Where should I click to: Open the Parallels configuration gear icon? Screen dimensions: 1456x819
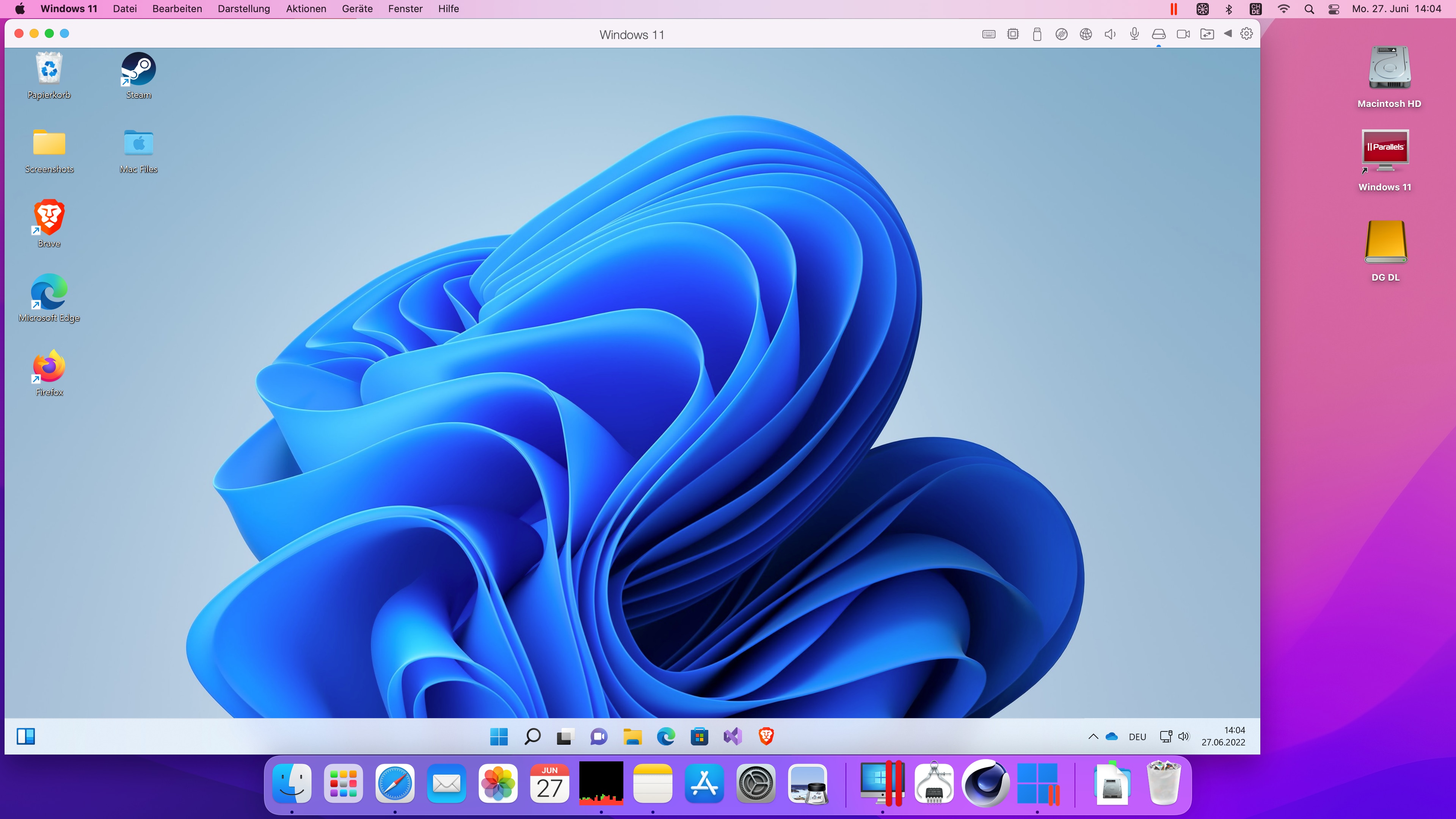pos(1246,34)
